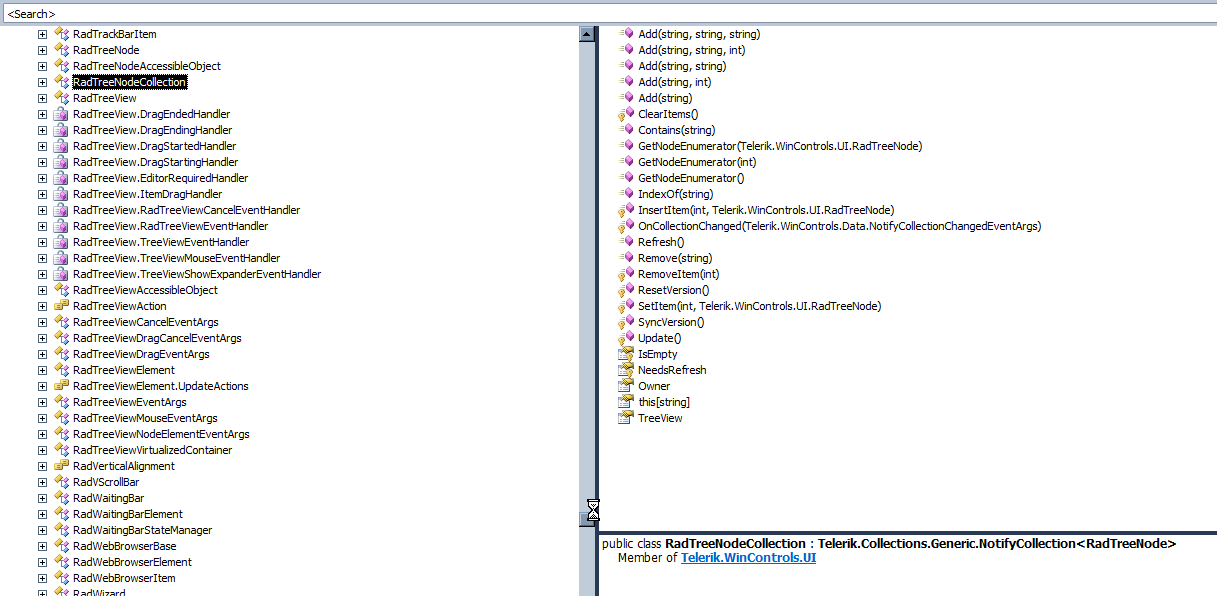Select RadTreeNodeAccessibleObject in the class list
Viewport: 1217px width, 596px height.
pyautogui.click(x=147, y=66)
